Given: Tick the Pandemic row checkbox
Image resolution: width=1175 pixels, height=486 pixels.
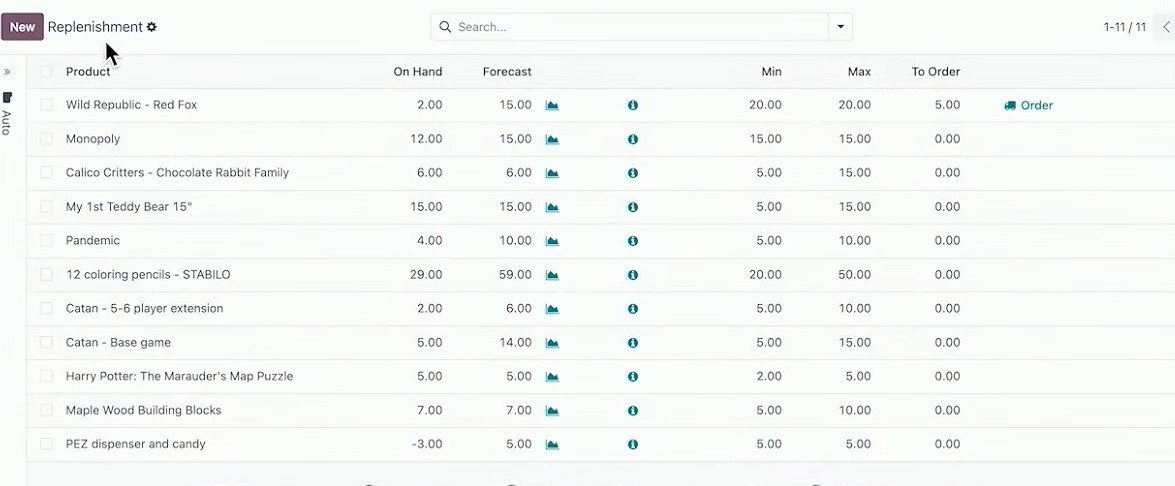Looking at the screenshot, I should [x=46, y=240].
